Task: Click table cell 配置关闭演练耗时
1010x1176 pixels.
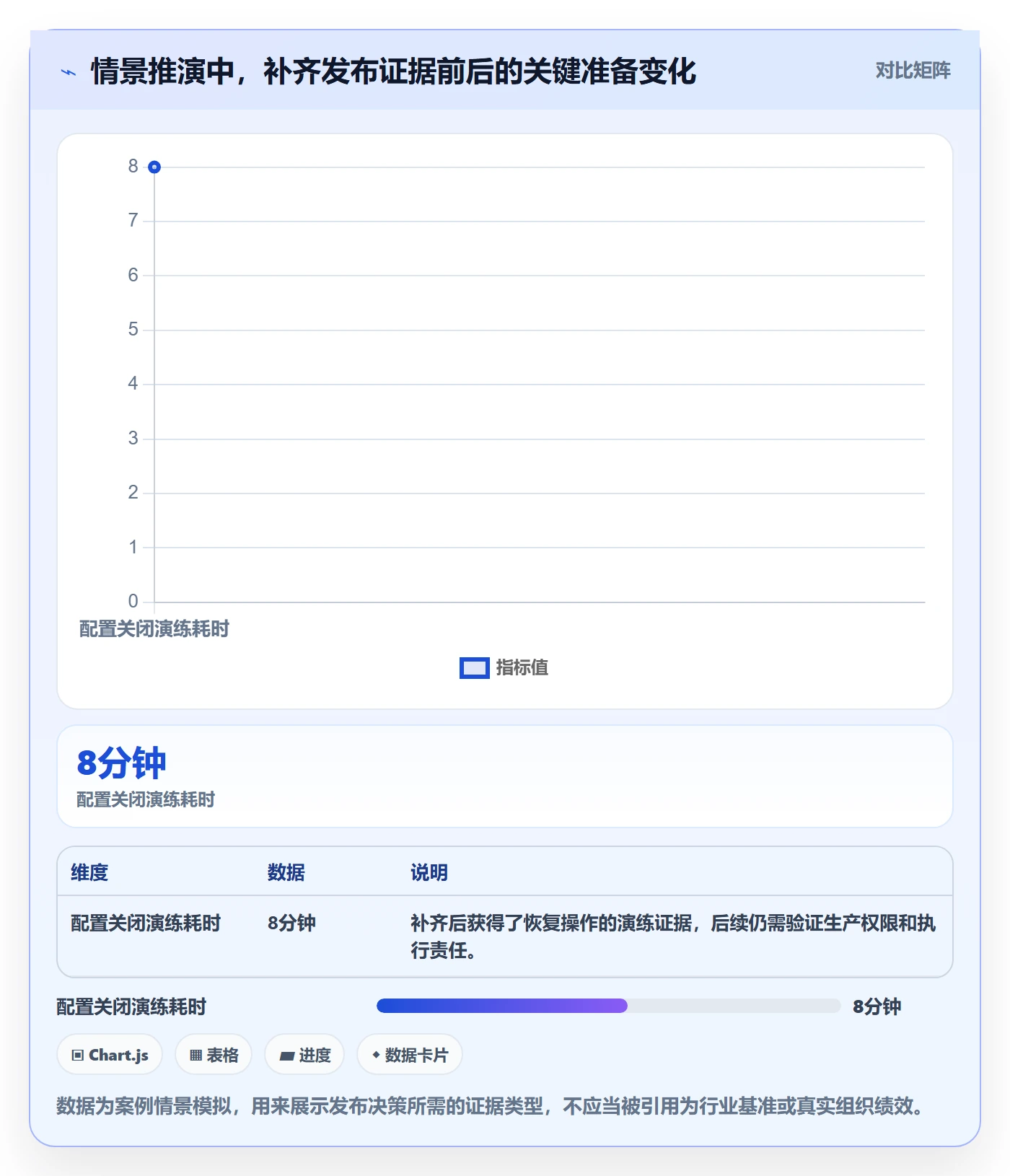Action: click(146, 923)
